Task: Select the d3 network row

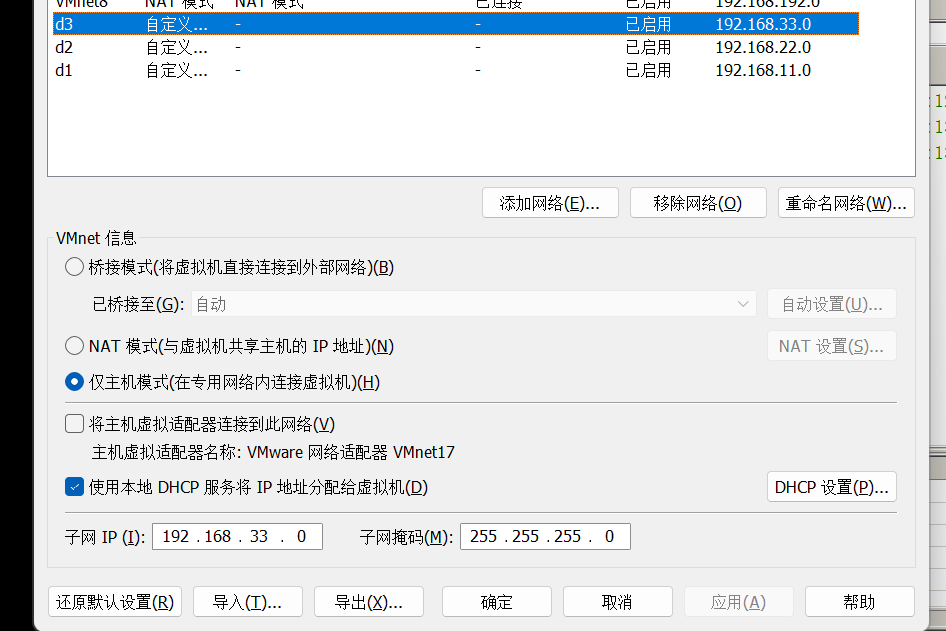Action: point(300,23)
